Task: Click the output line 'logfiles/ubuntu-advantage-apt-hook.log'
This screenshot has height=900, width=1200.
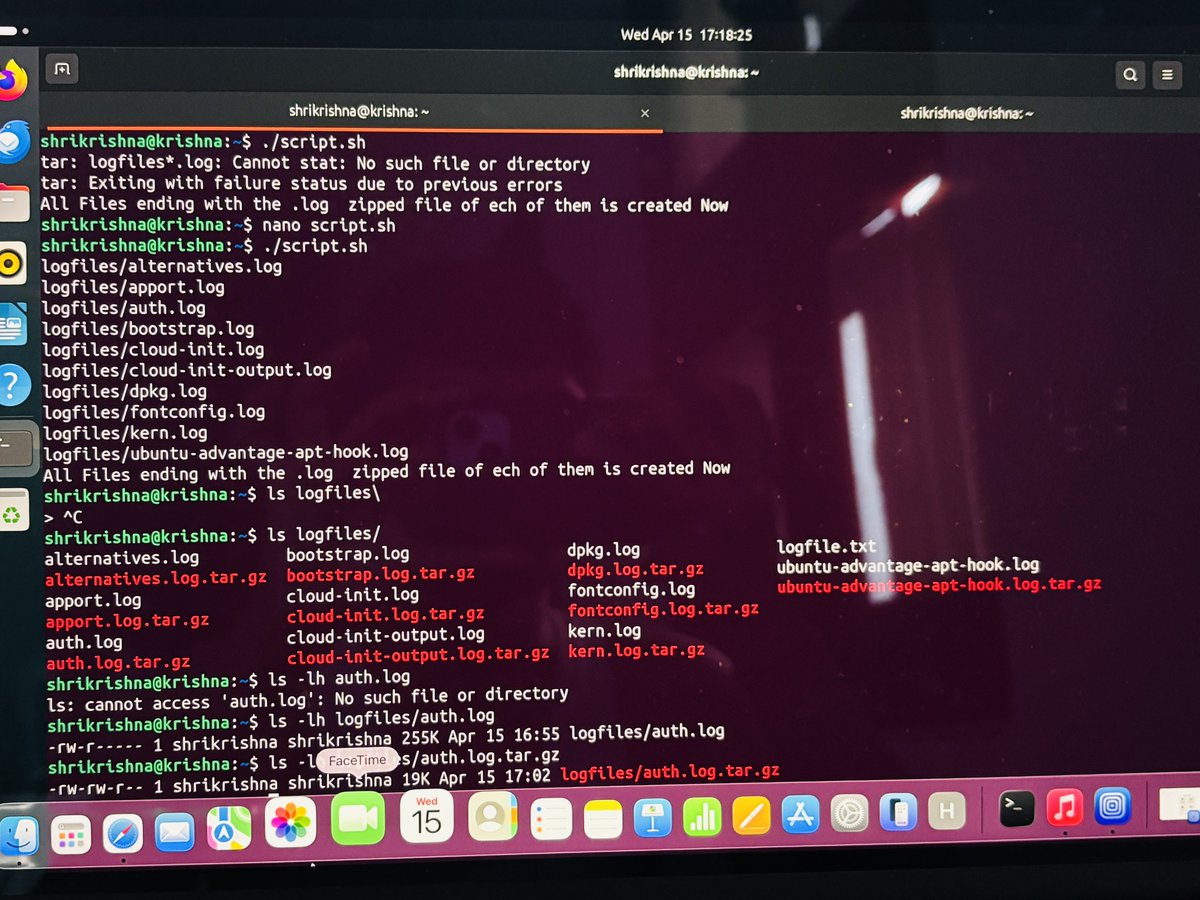Action: coord(225,453)
